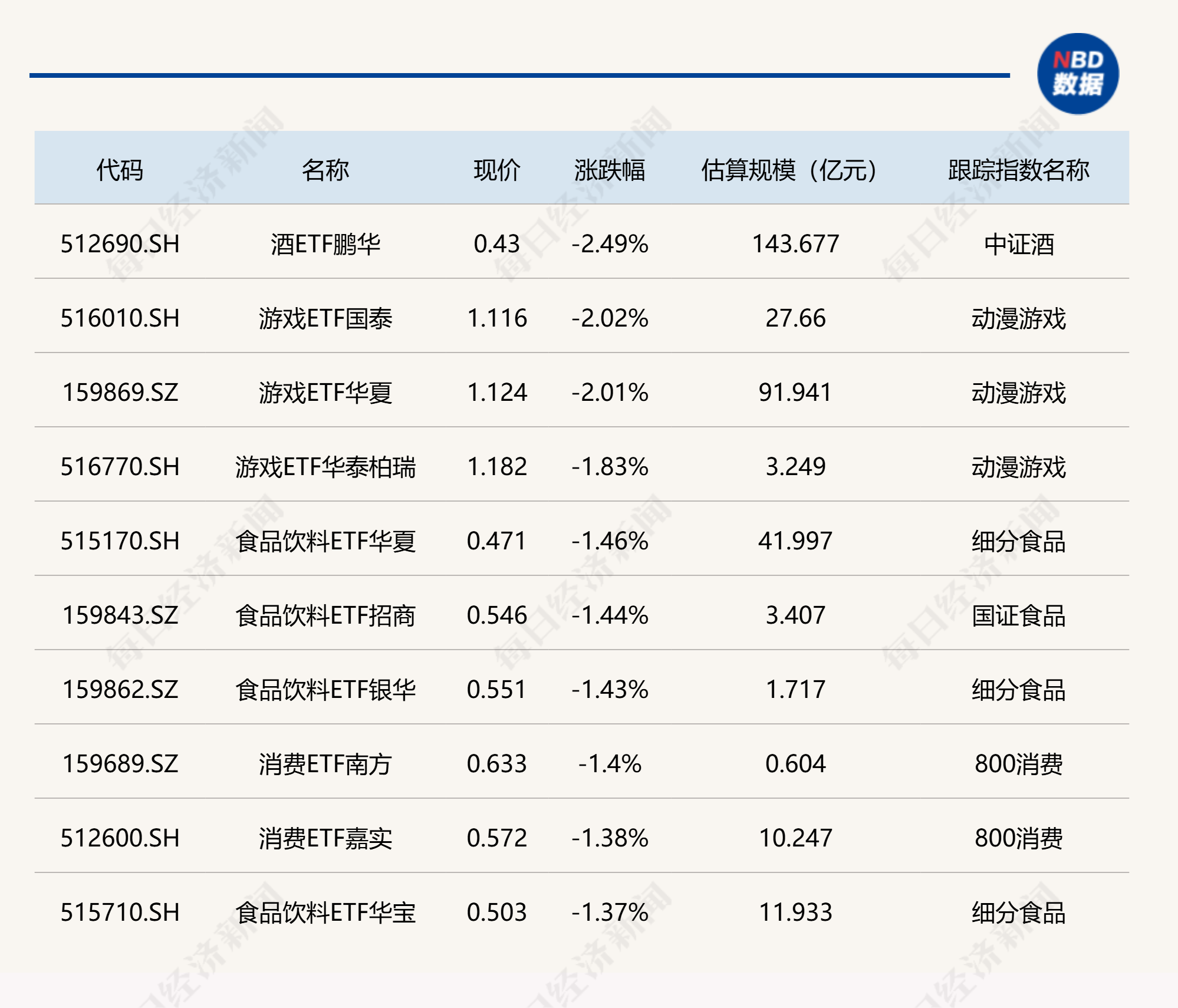This screenshot has height=1008, width=1178.
Task: Click code 515710.SH
Action: [120, 913]
